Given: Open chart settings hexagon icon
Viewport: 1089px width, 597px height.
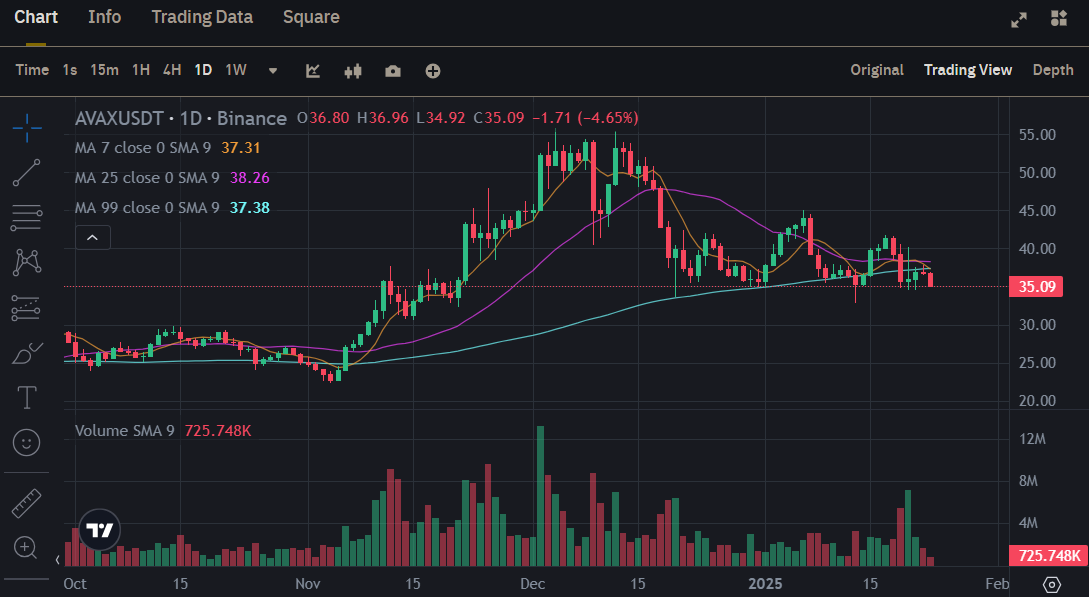Looking at the screenshot, I should tap(1051, 585).
